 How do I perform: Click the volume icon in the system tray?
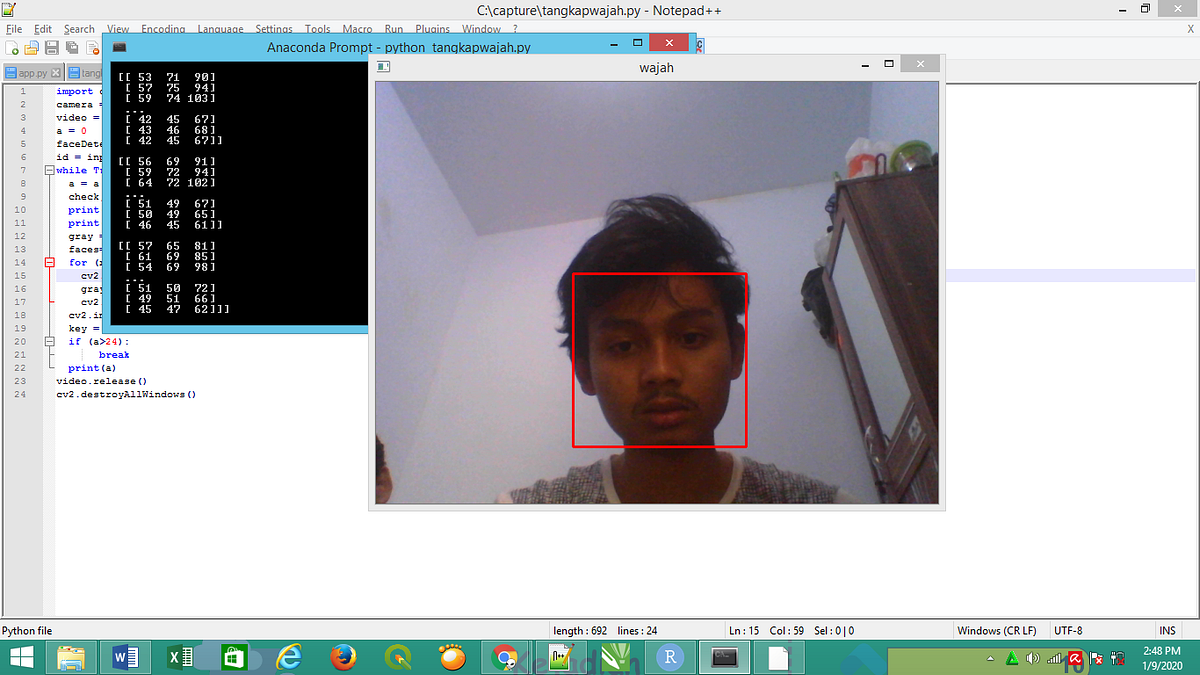click(x=1032, y=657)
